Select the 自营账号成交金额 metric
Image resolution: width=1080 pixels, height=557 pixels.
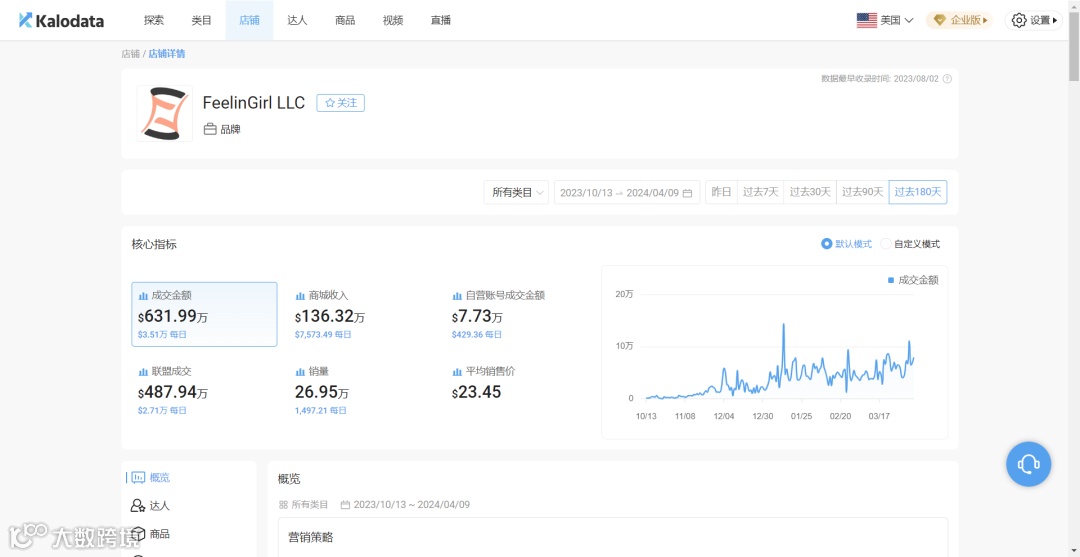pyautogui.click(x=519, y=314)
